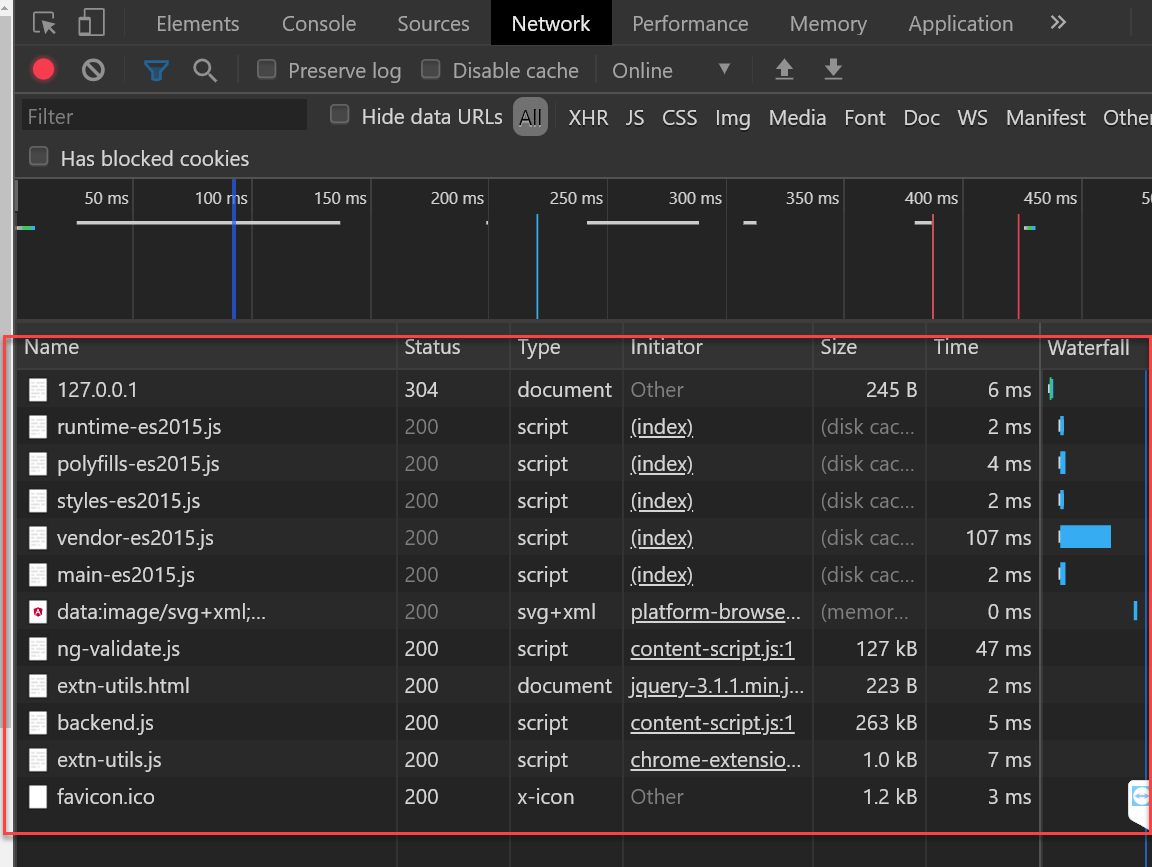The width and height of the screenshot is (1152, 867).
Task: Click the Angular icon of data:image row
Action: point(37,611)
